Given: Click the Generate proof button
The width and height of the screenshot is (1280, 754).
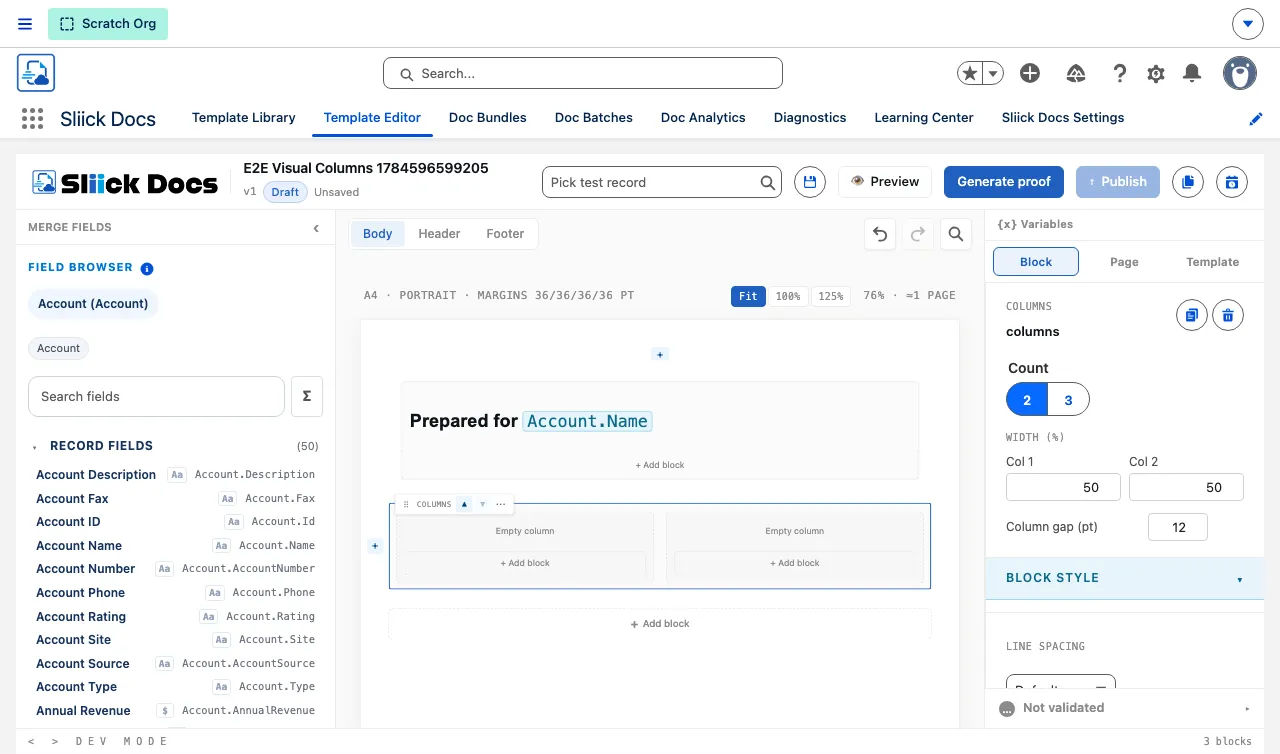Looking at the screenshot, I should tap(1004, 182).
